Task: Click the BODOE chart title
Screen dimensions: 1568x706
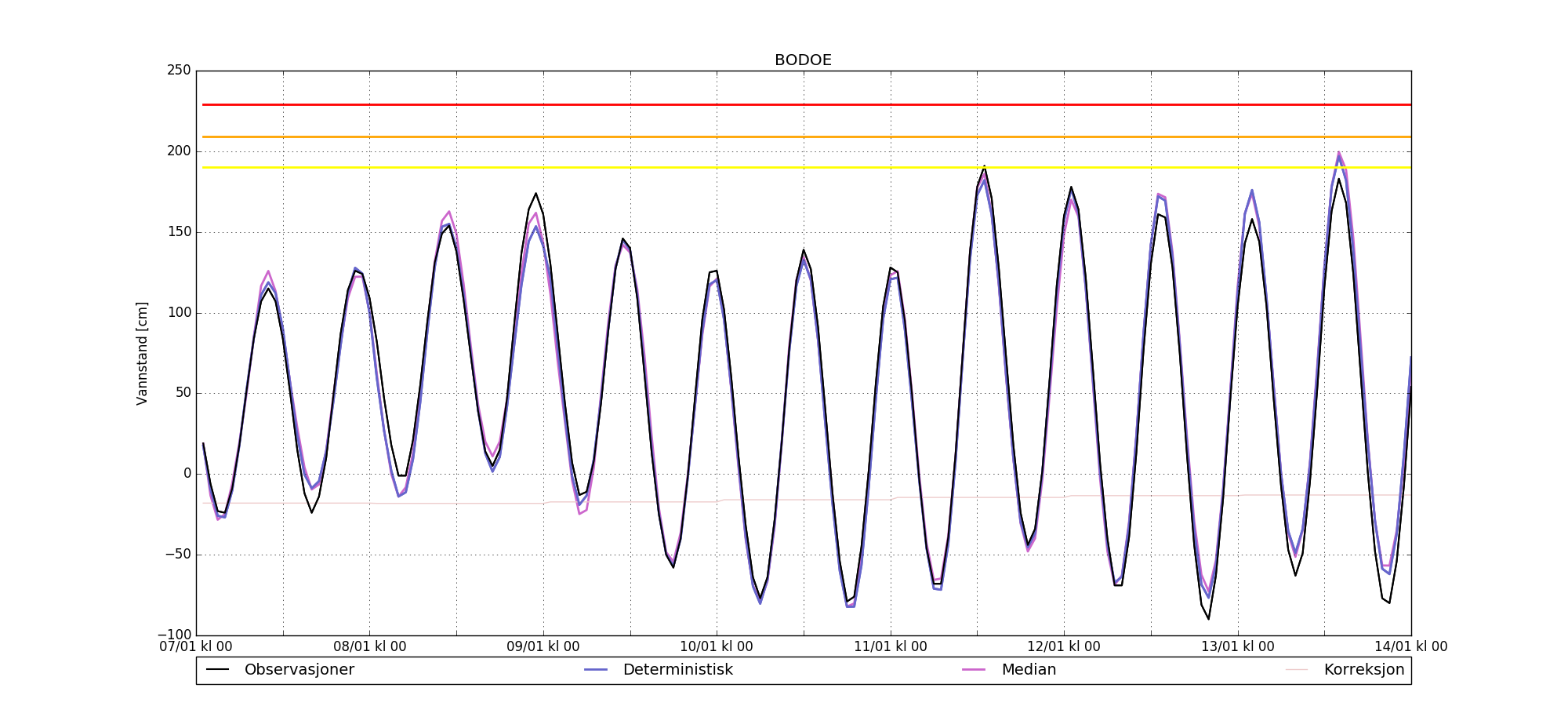Action: [x=803, y=60]
